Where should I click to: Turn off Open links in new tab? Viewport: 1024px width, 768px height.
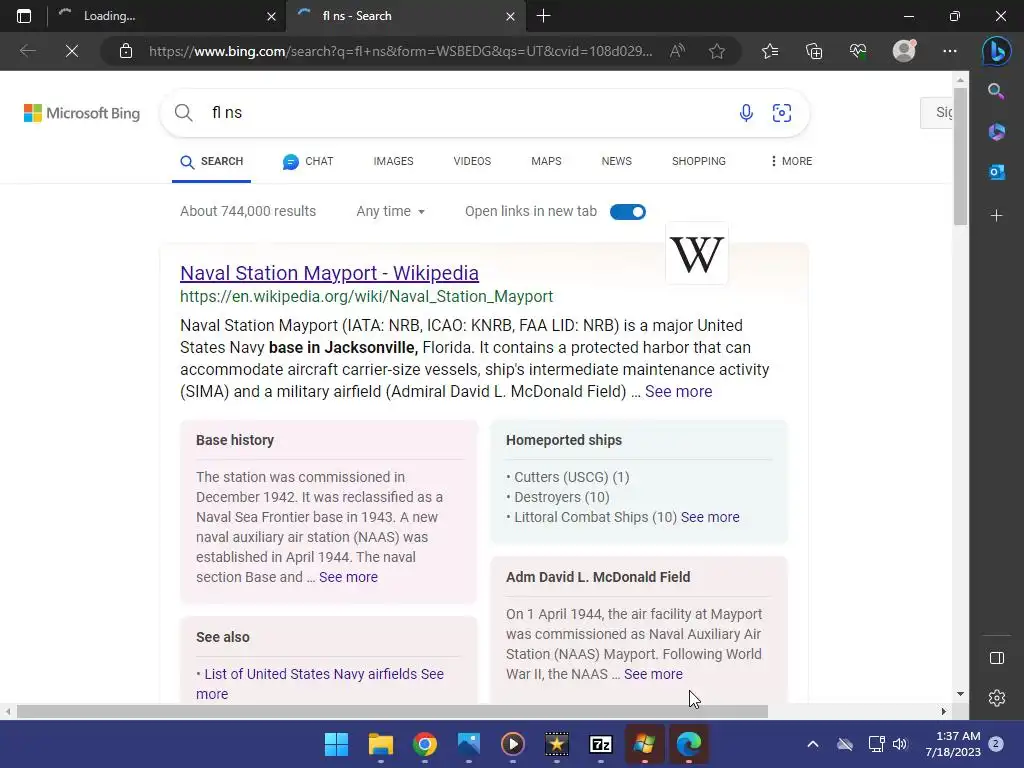click(x=628, y=212)
